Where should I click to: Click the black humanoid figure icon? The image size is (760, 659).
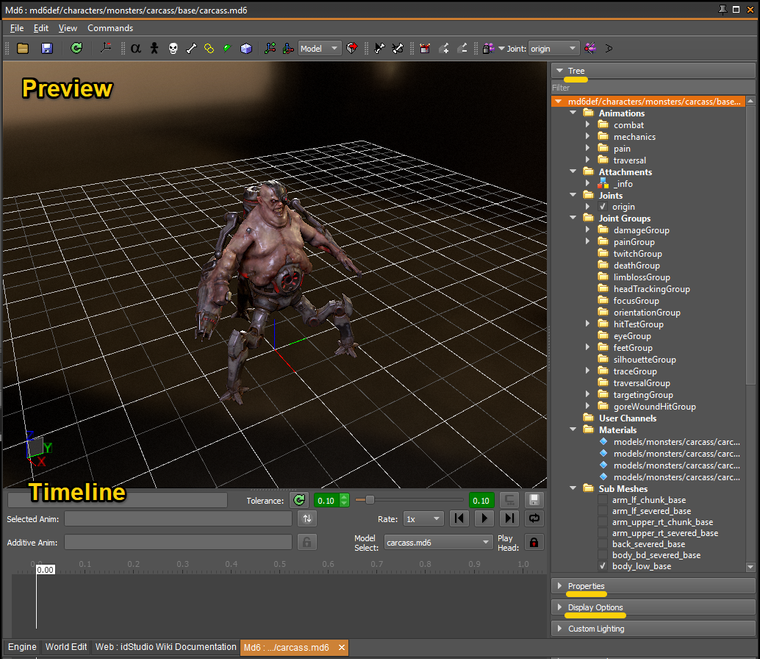pos(154,48)
